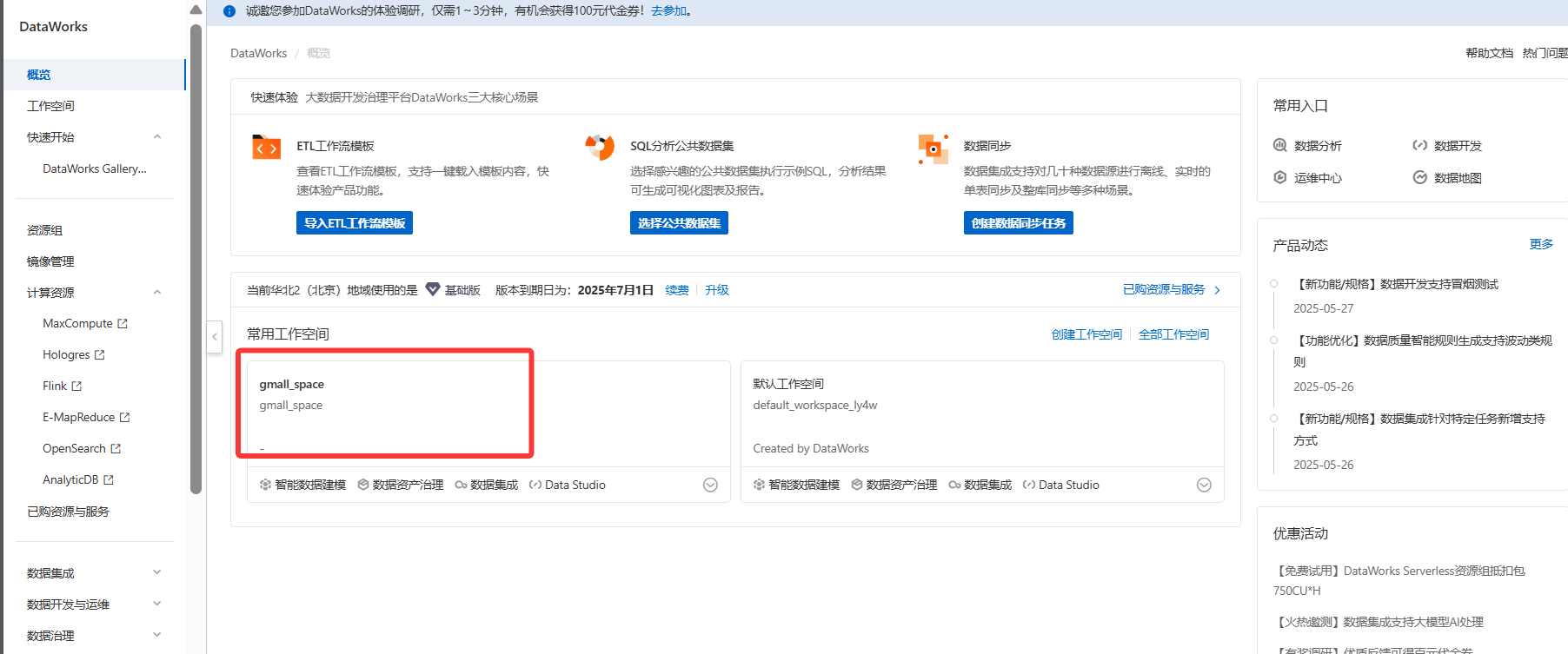Open the gmall_space workspace card title
Image resolution: width=1568 pixels, height=654 pixels.
pyautogui.click(x=291, y=384)
